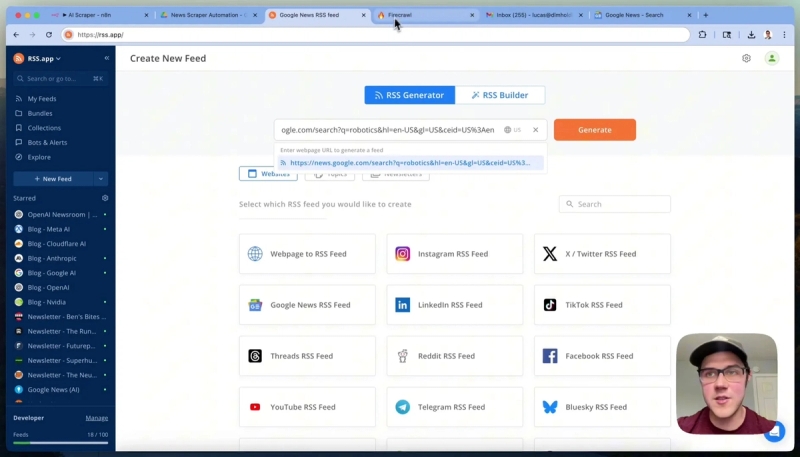
Task: Reload the page in browser toolbar
Action: point(49,35)
